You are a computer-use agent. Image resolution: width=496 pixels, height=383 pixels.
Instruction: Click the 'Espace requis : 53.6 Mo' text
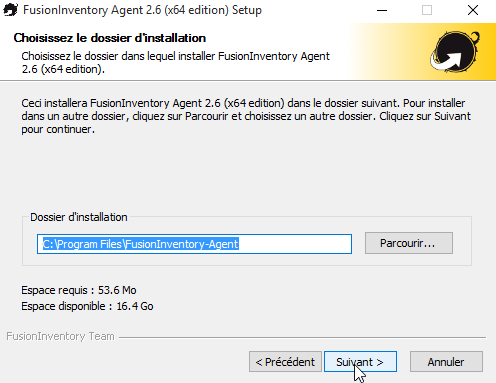pyautogui.click(x=79, y=290)
